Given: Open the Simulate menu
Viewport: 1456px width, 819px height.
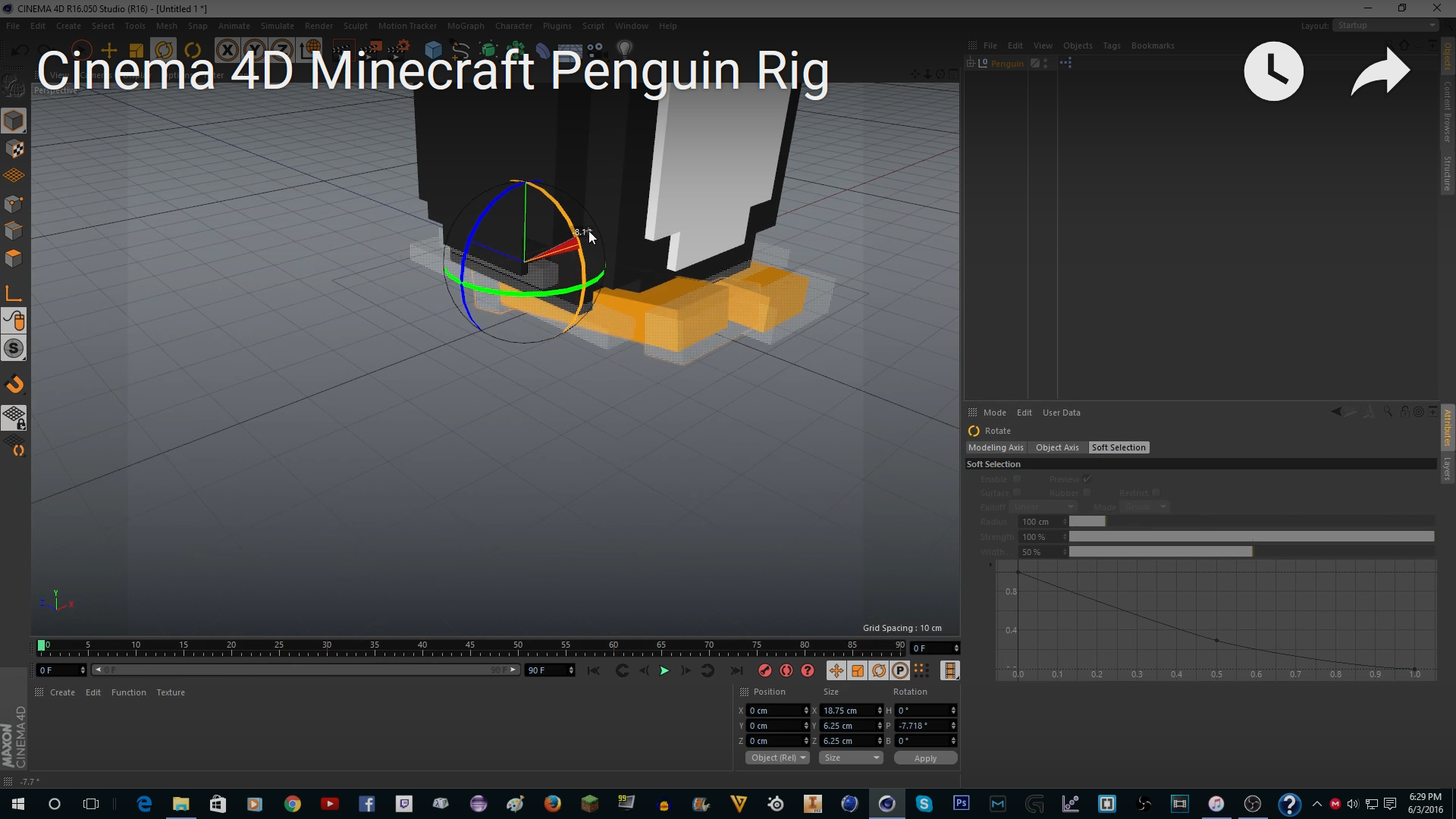Looking at the screenshot, I should [277, 26].
